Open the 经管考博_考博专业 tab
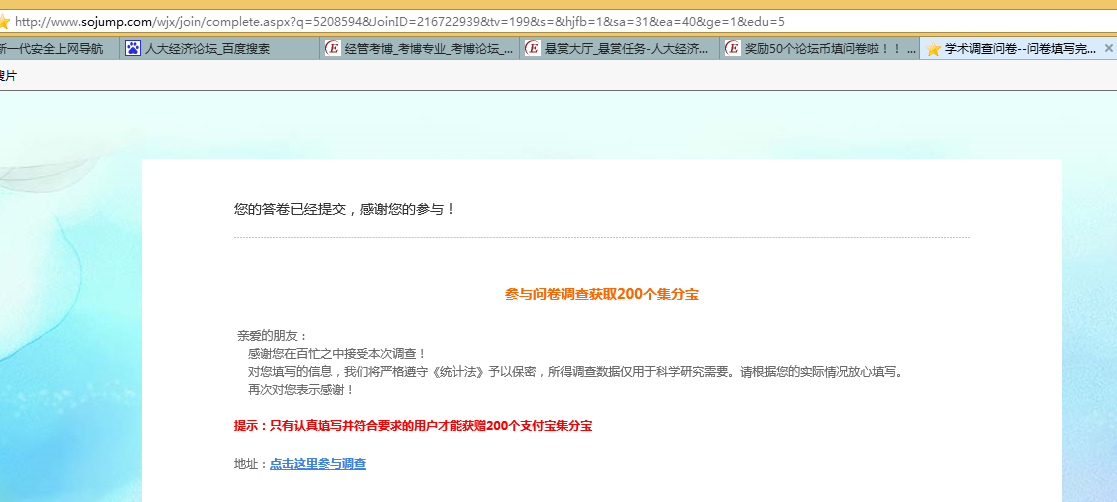1117x502 pixels. point(419,48)
